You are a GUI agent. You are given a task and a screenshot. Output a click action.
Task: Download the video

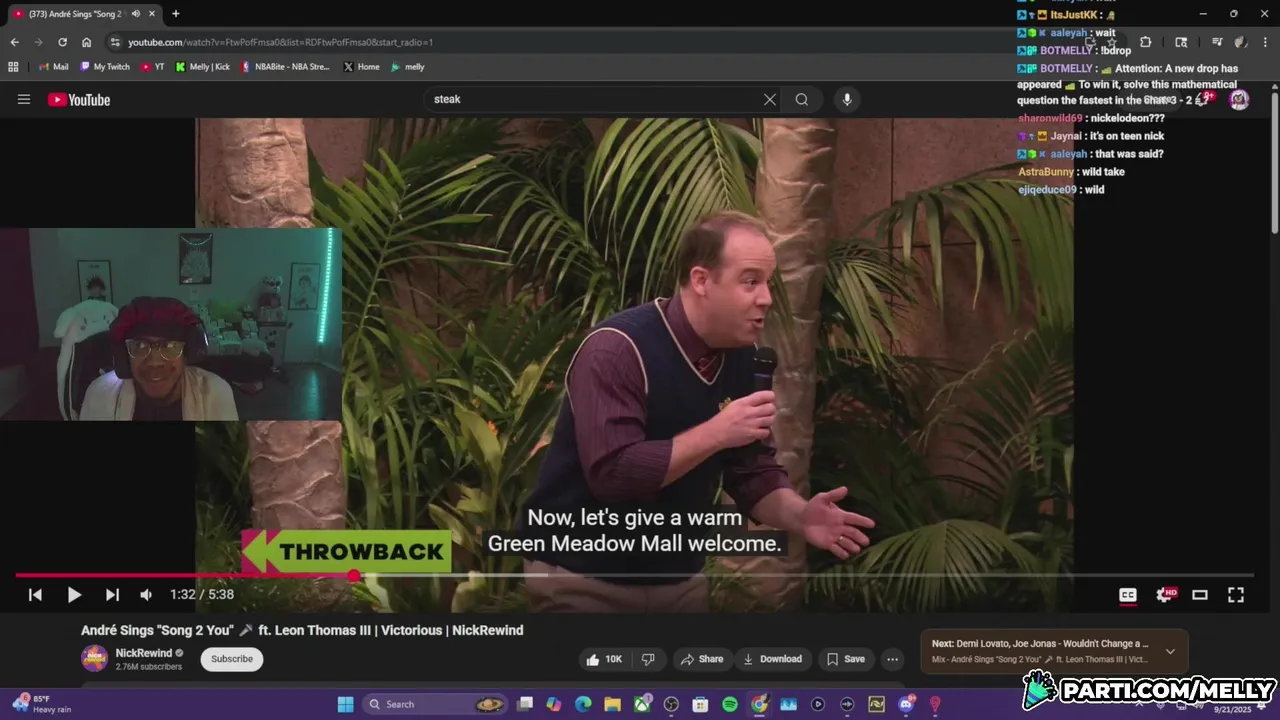[772, 659]
